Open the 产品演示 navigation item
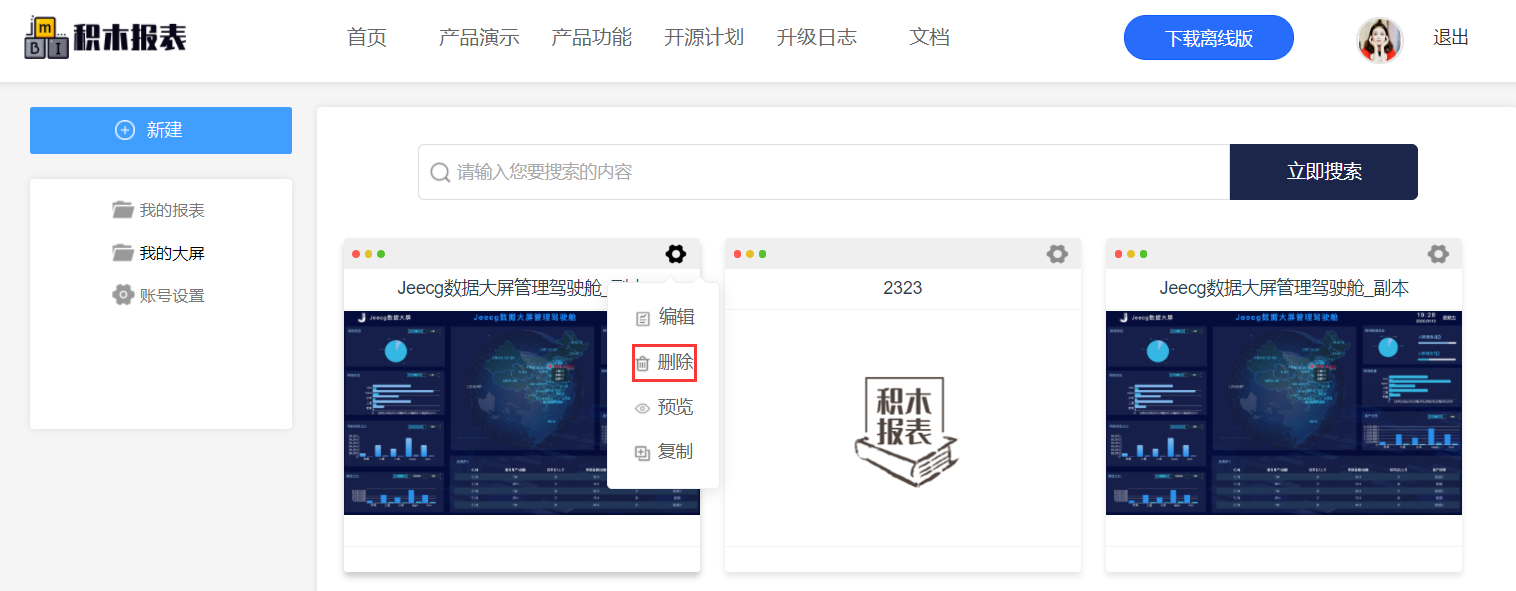This screenshot has width=1516, height=591. [x=479, y=38]
